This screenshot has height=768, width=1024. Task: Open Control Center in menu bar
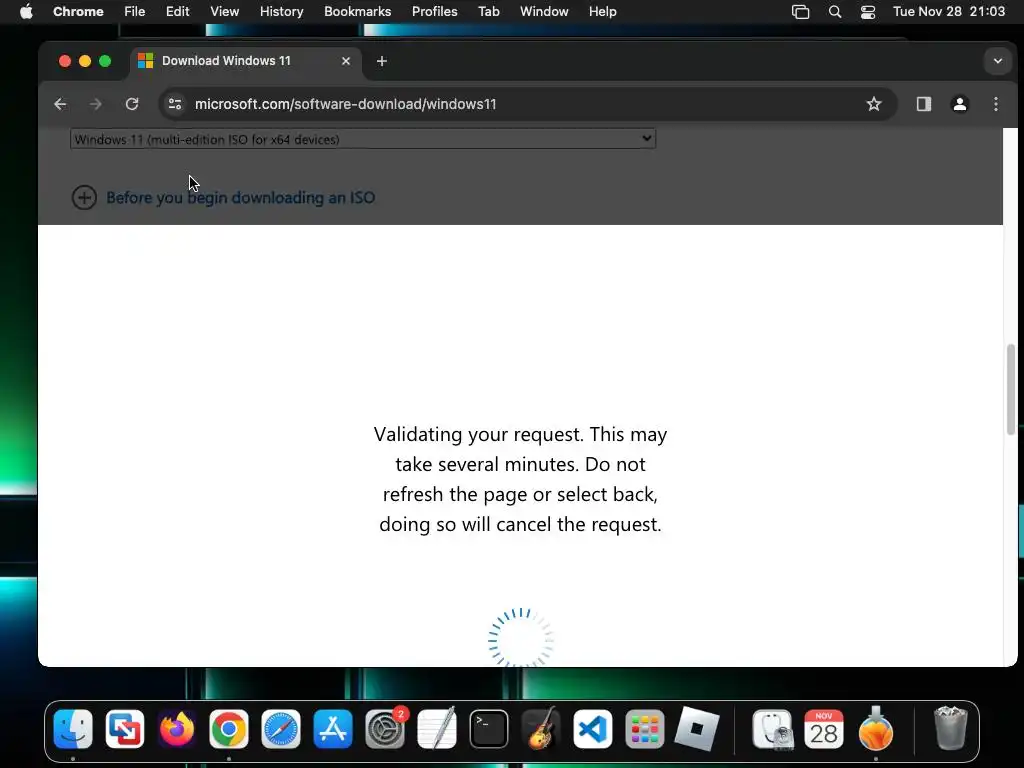[867, 12]
